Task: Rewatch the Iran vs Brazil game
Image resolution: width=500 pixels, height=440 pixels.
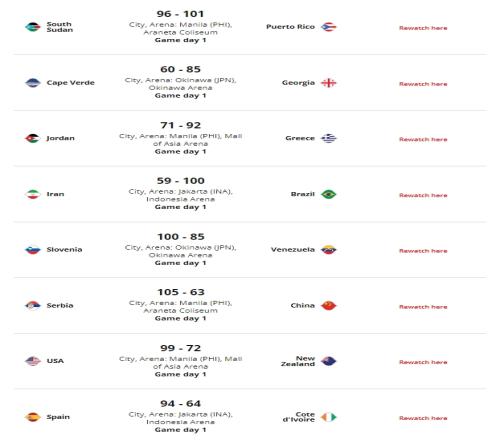Action: pyautogui.click(x=423, y=195)
